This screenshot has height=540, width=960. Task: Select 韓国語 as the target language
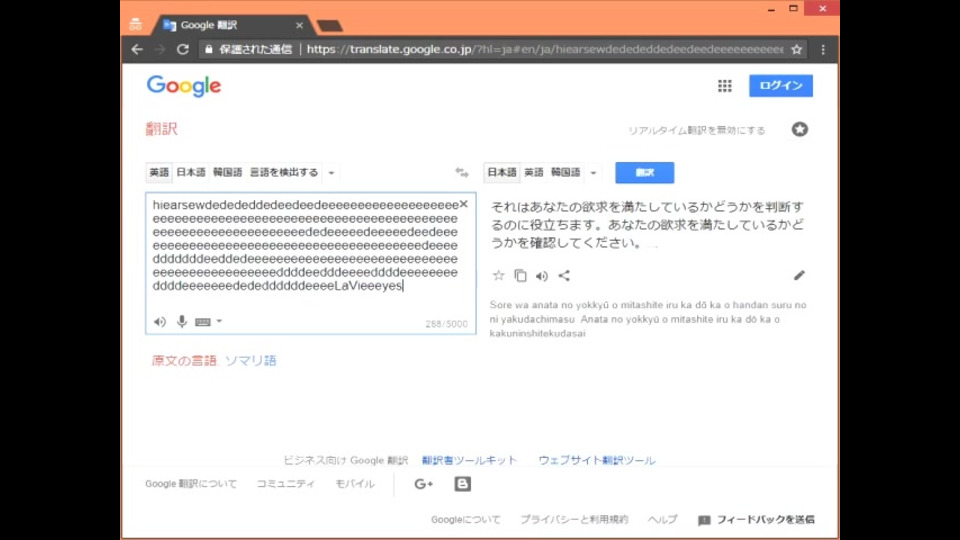tap(566, 173)
